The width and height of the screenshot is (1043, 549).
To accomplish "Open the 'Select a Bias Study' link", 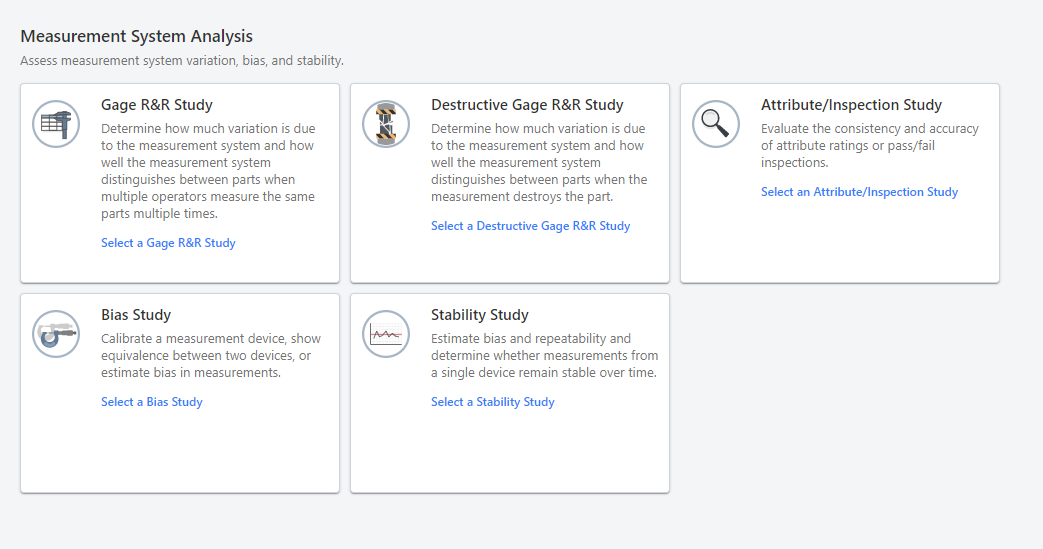I will (152, 402).
